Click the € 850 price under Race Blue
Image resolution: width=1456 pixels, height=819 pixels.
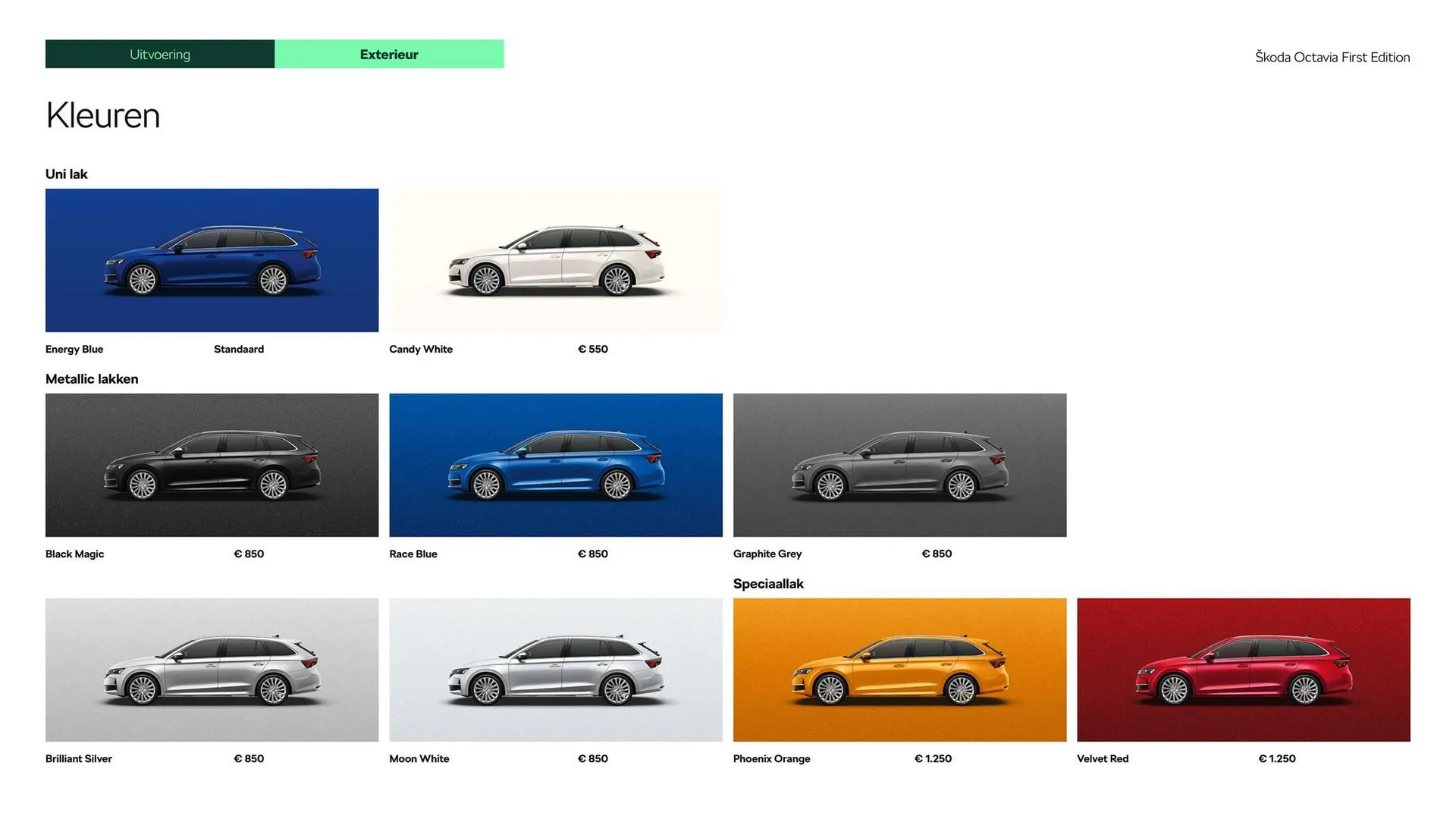(x=593, y=554)
